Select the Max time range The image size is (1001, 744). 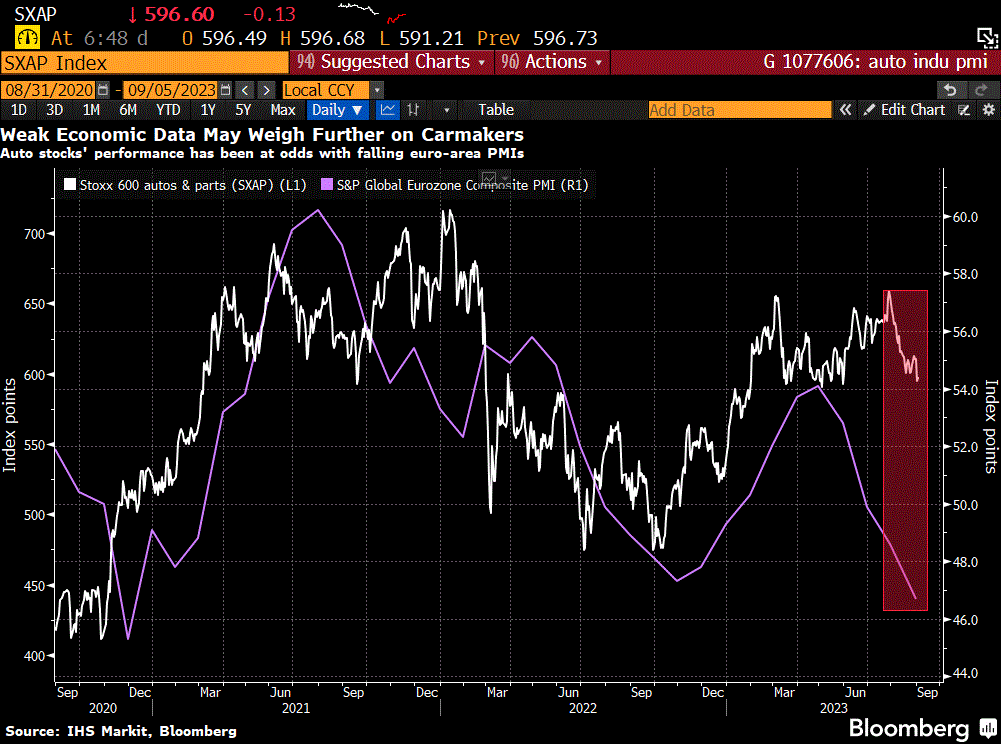click(x=283, y=110)
